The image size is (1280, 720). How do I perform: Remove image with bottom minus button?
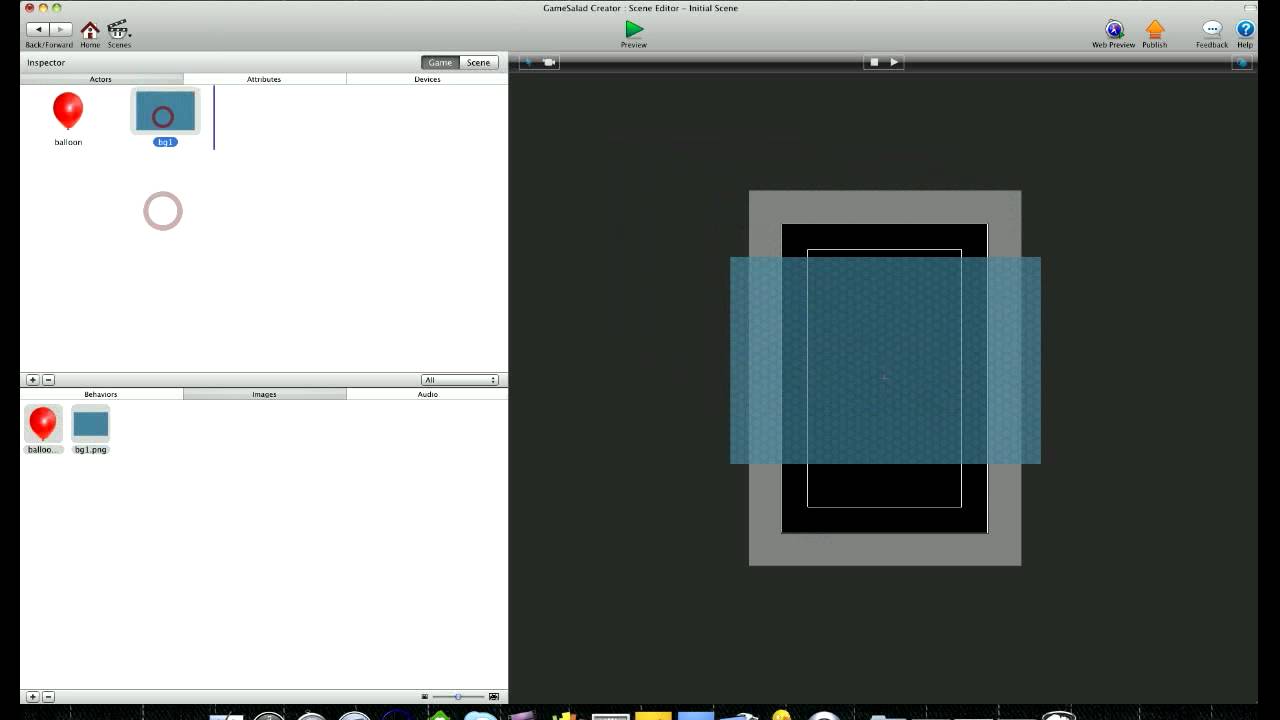[48, 697]
